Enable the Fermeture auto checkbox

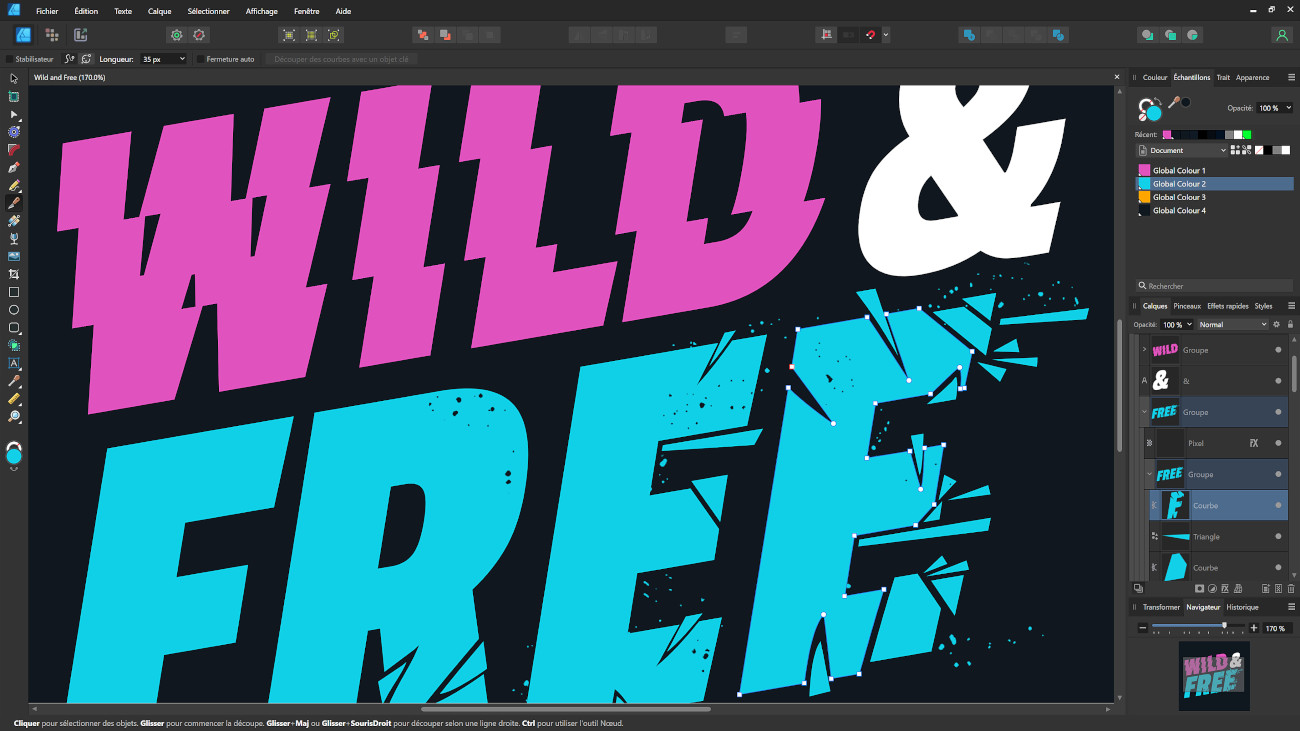pos(200,59)
